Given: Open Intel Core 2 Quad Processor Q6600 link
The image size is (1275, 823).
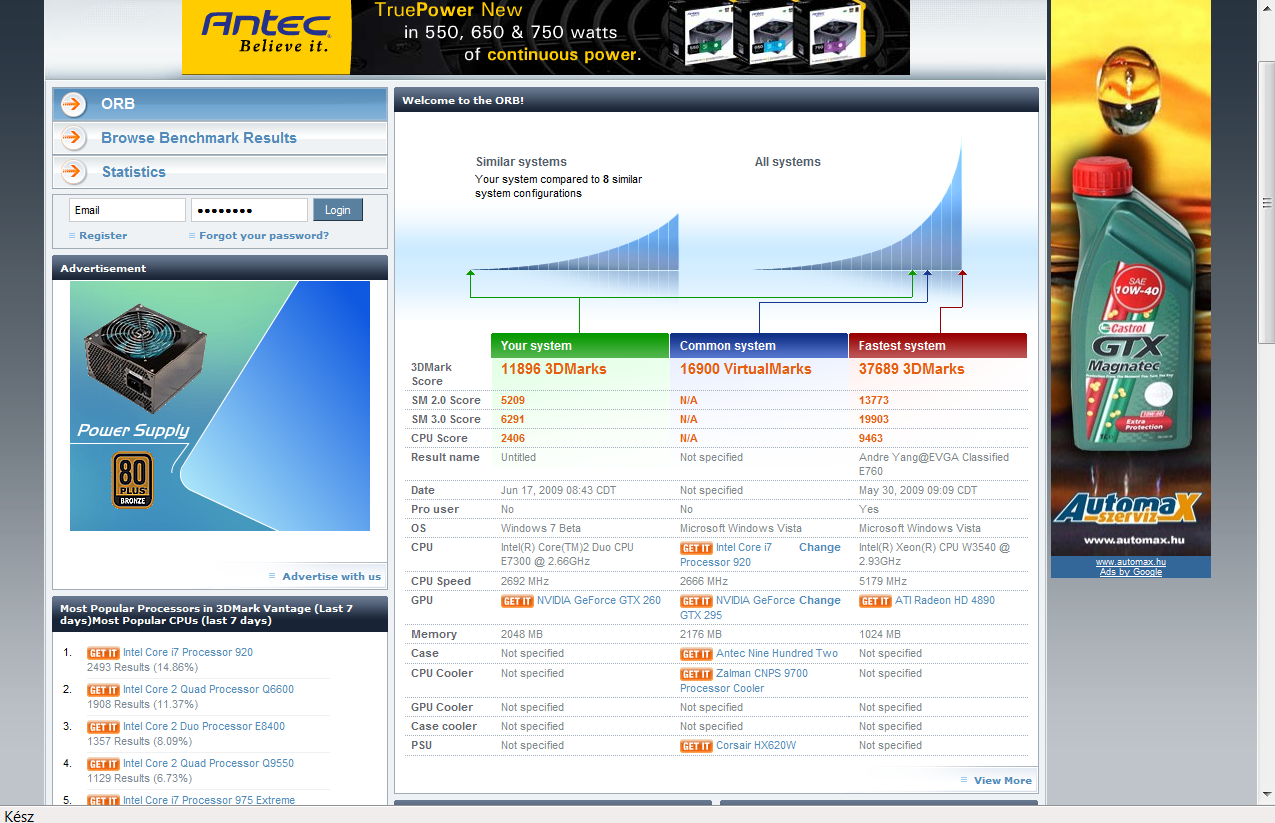Looking at the screenshot, I should click(x=208, y=689).
